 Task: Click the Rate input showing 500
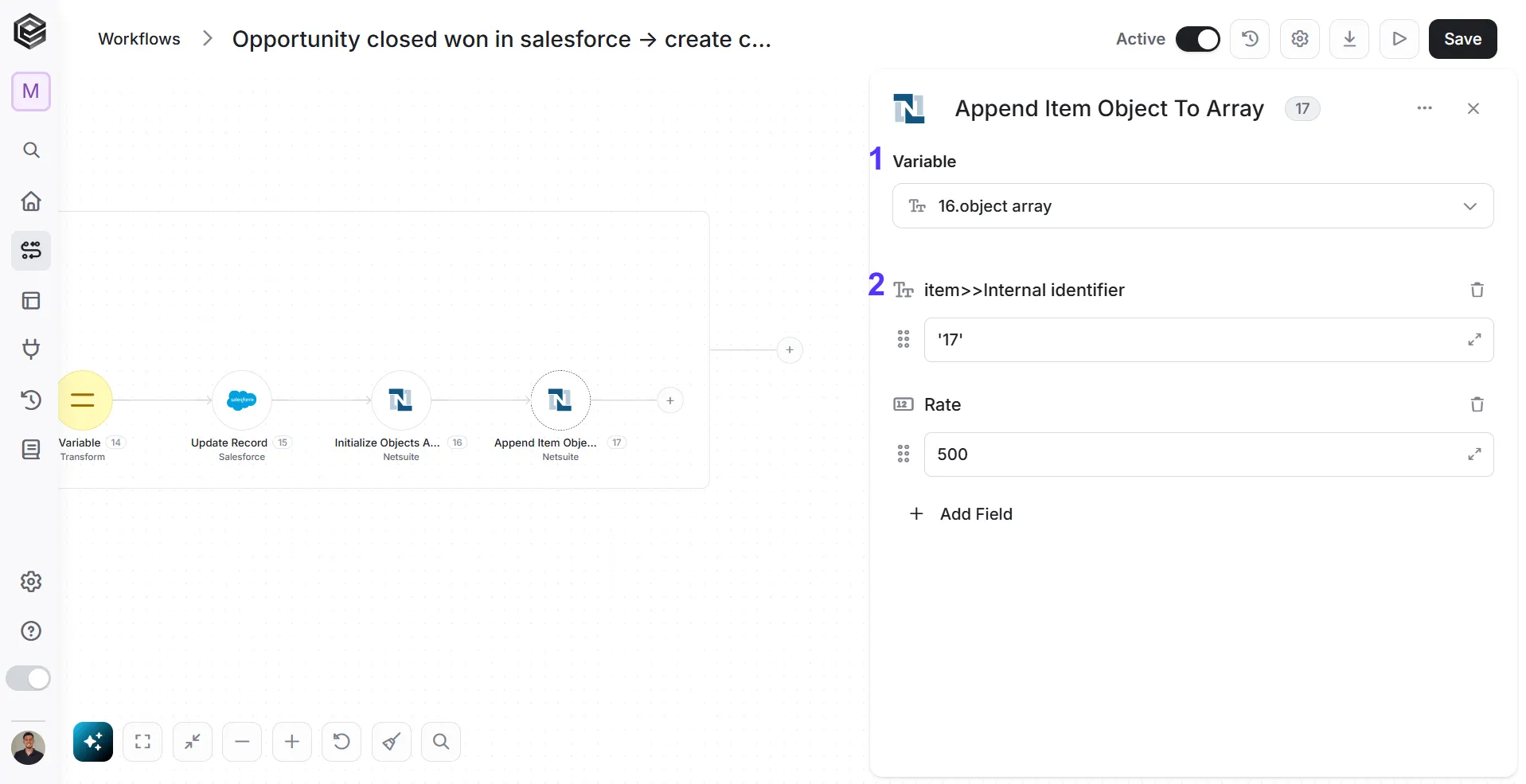[x=1208, y=454]
